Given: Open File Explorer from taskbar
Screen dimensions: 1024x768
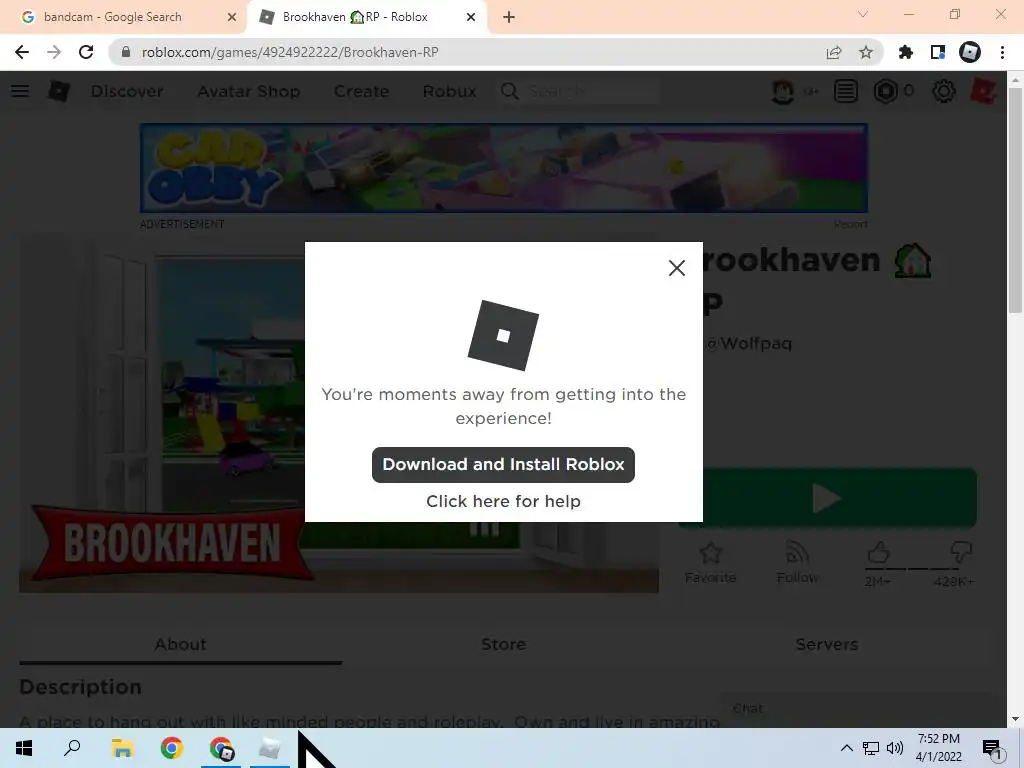Looking at the screenshot, I should pyautogui.click(x=122, y=748).
